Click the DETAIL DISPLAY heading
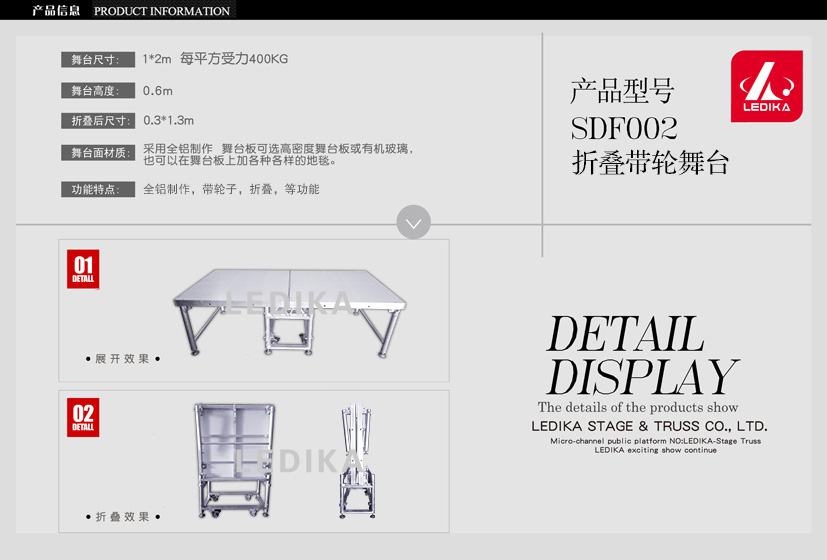 [642, 355]
